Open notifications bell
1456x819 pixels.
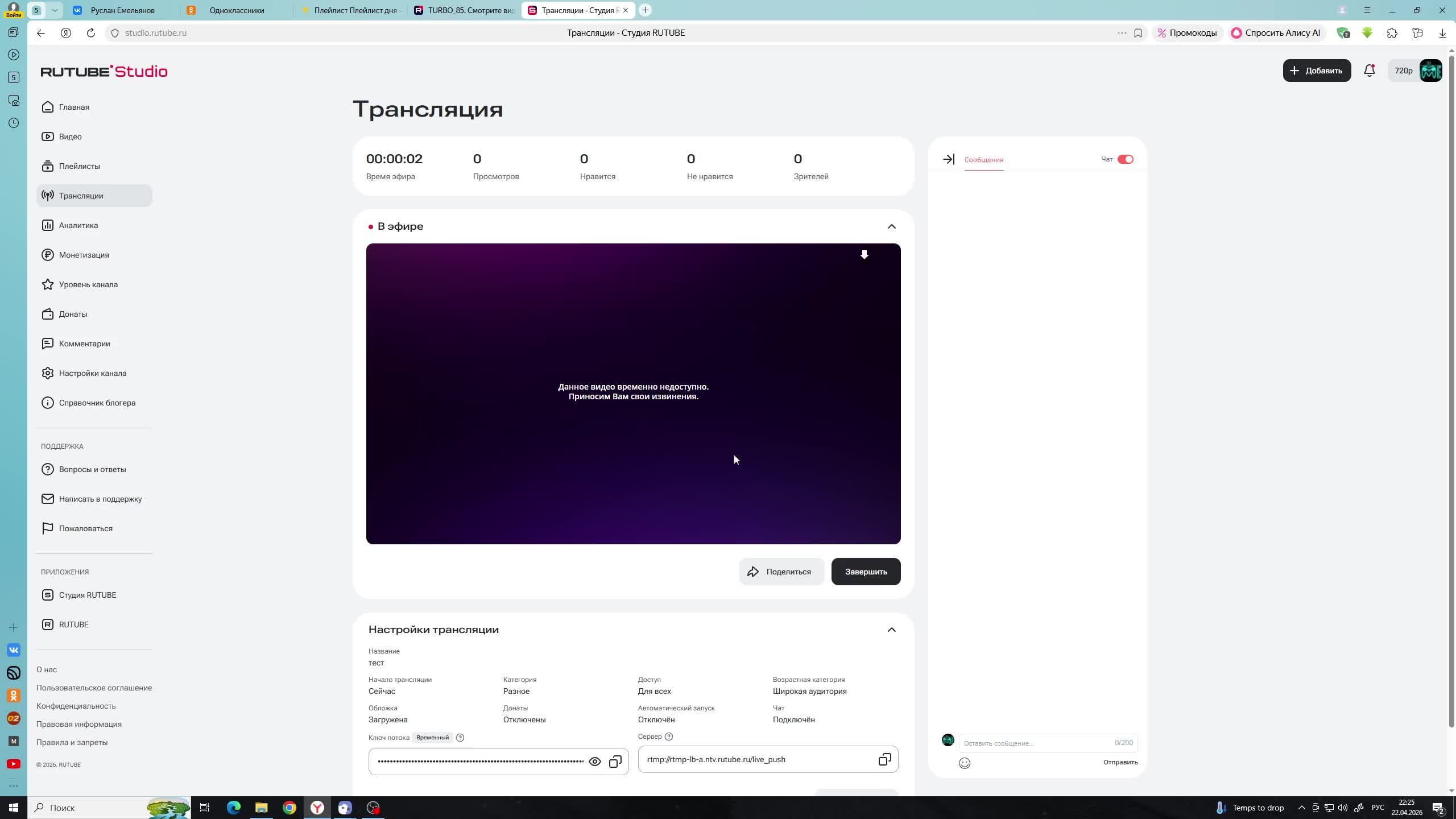coord(1369,71)
